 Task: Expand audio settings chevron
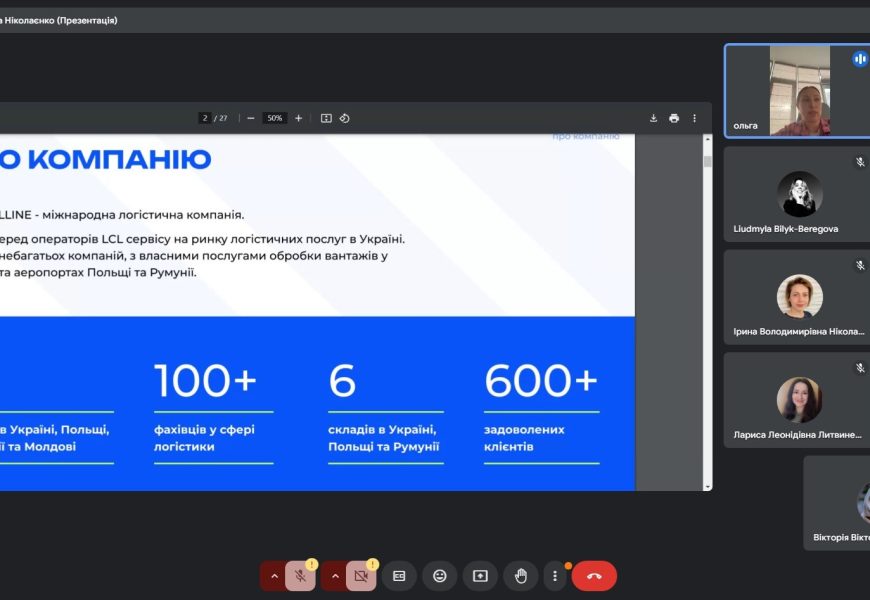pyautogui.click(x=274, y=576)
